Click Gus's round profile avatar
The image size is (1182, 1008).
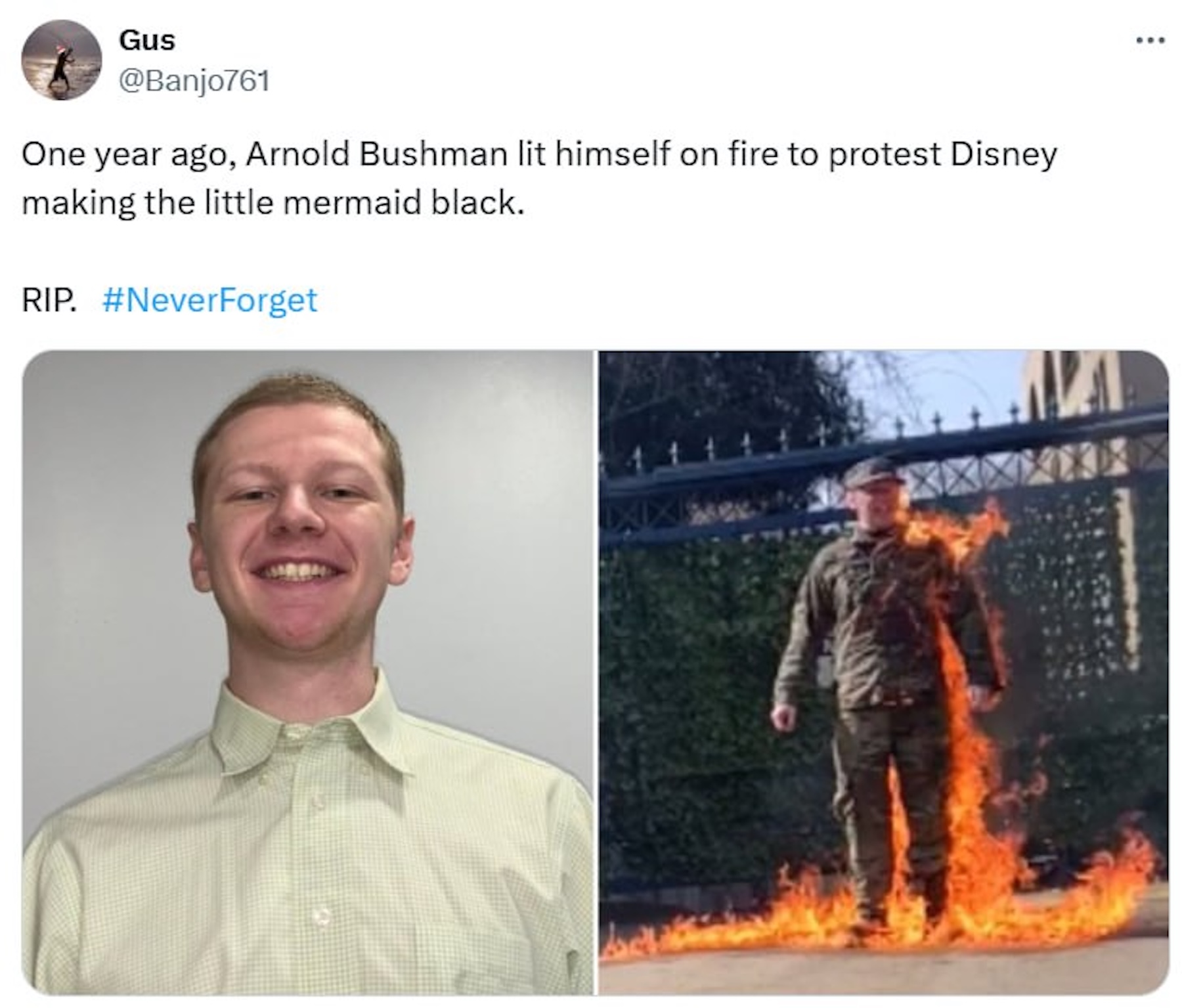pos(62,60)
